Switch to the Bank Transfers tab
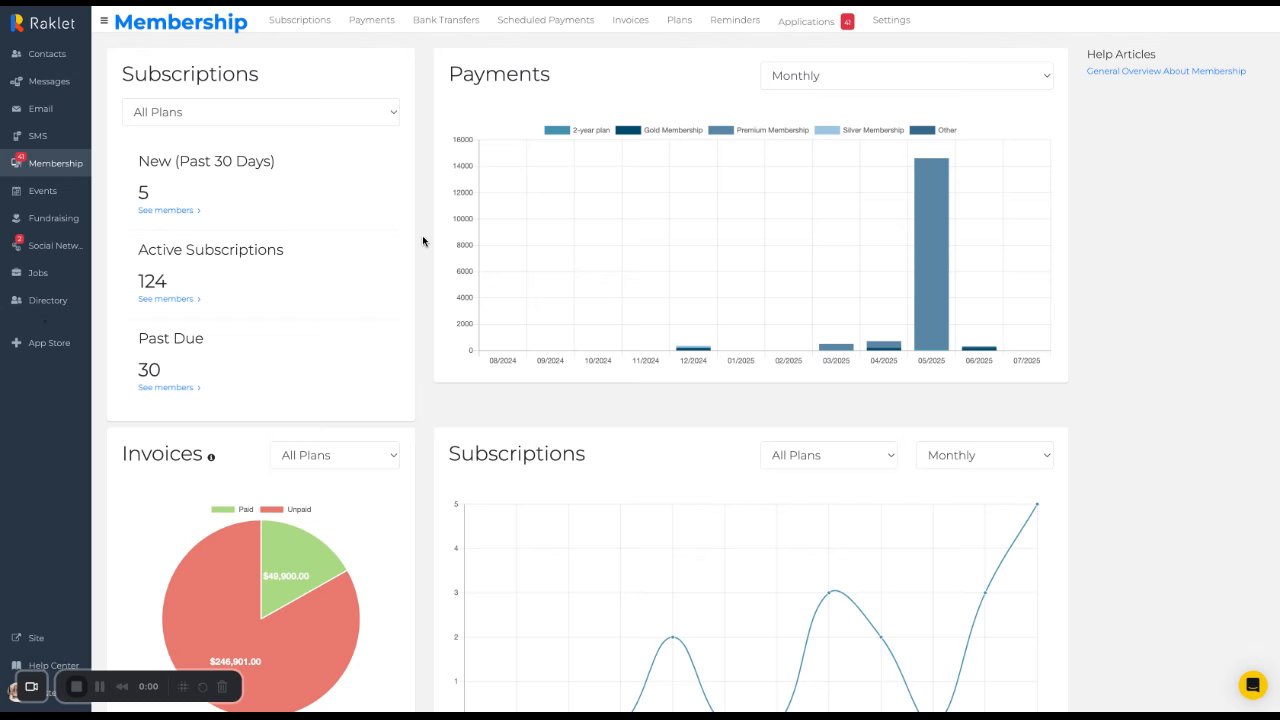The height and width of the screenshot is (720, 1280). click(446, 20)
